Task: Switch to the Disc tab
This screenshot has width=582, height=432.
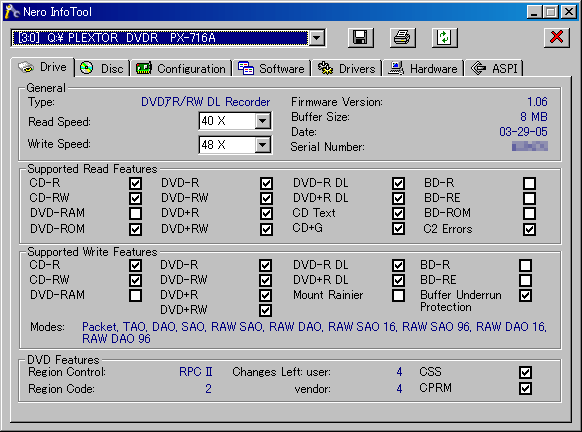Action: coord(102,69)
